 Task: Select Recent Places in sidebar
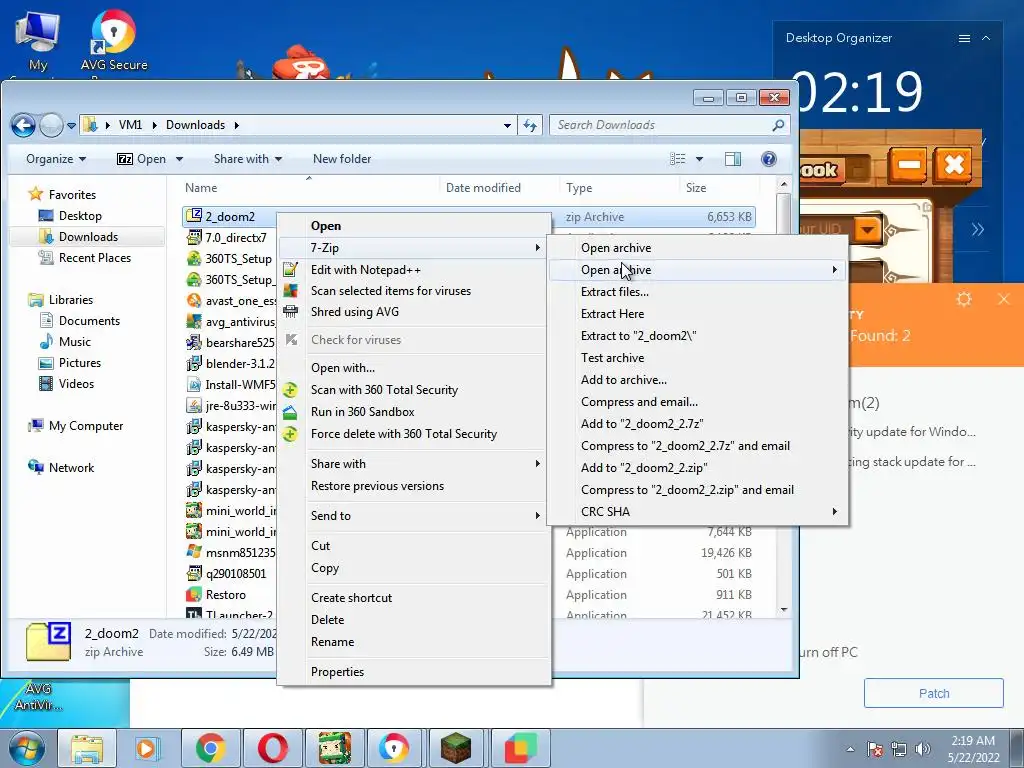click(x=88, y=258)
